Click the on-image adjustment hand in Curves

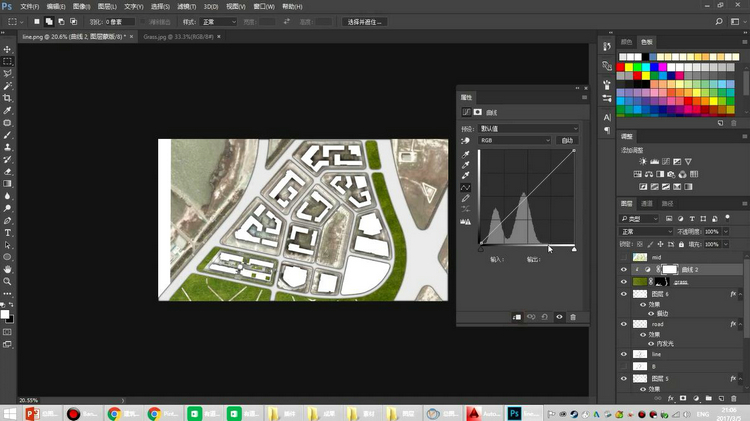(x=465, y=141)
